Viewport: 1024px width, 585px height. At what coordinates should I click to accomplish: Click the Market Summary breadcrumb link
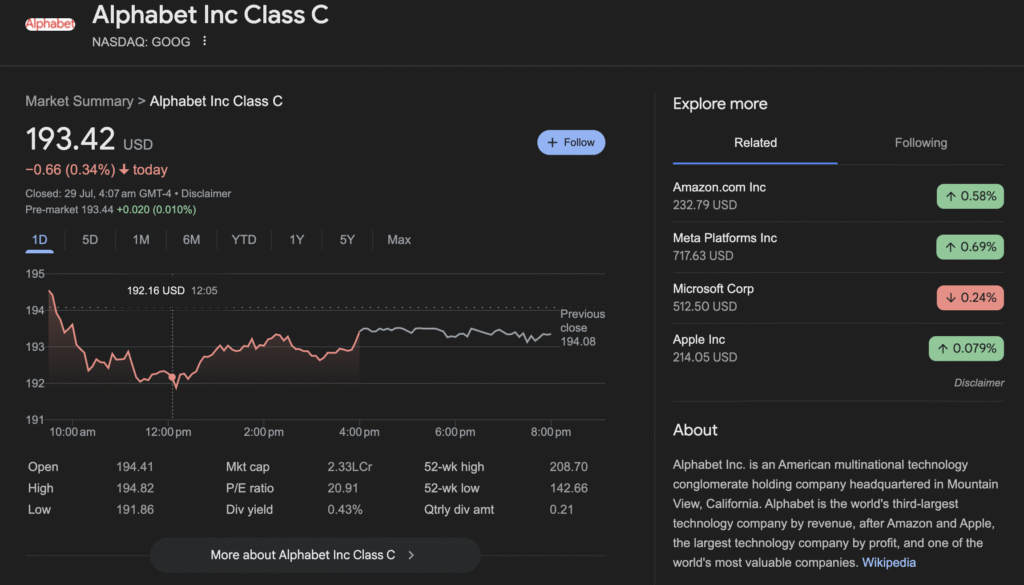click(x=79, y=101)
